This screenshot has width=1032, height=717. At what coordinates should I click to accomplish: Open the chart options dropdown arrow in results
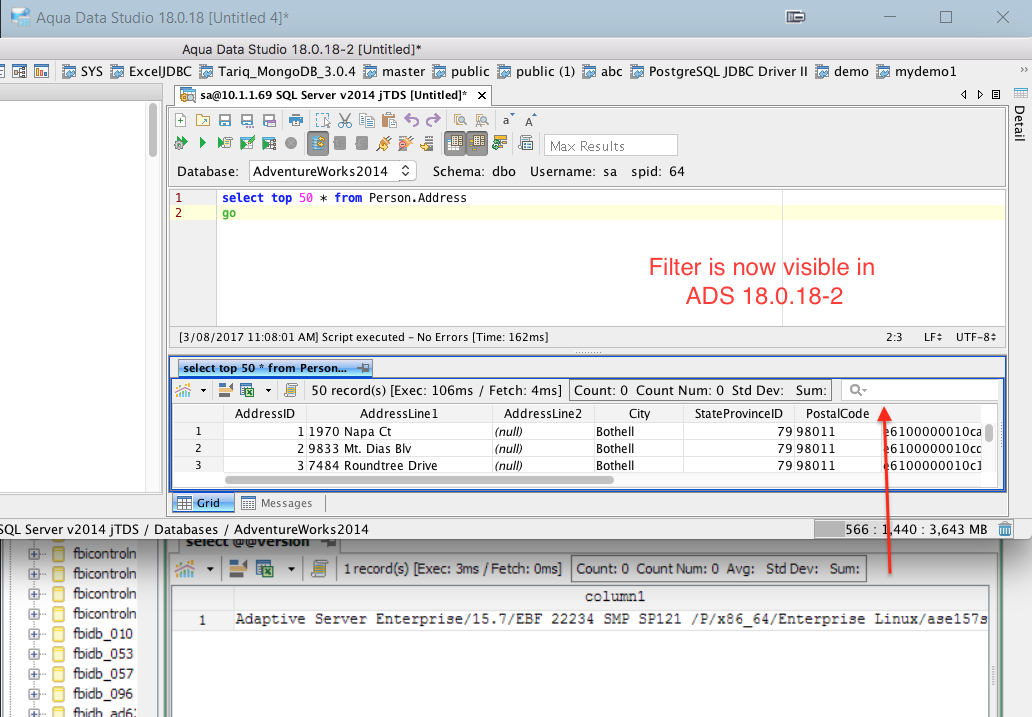(x=203, y=390)
